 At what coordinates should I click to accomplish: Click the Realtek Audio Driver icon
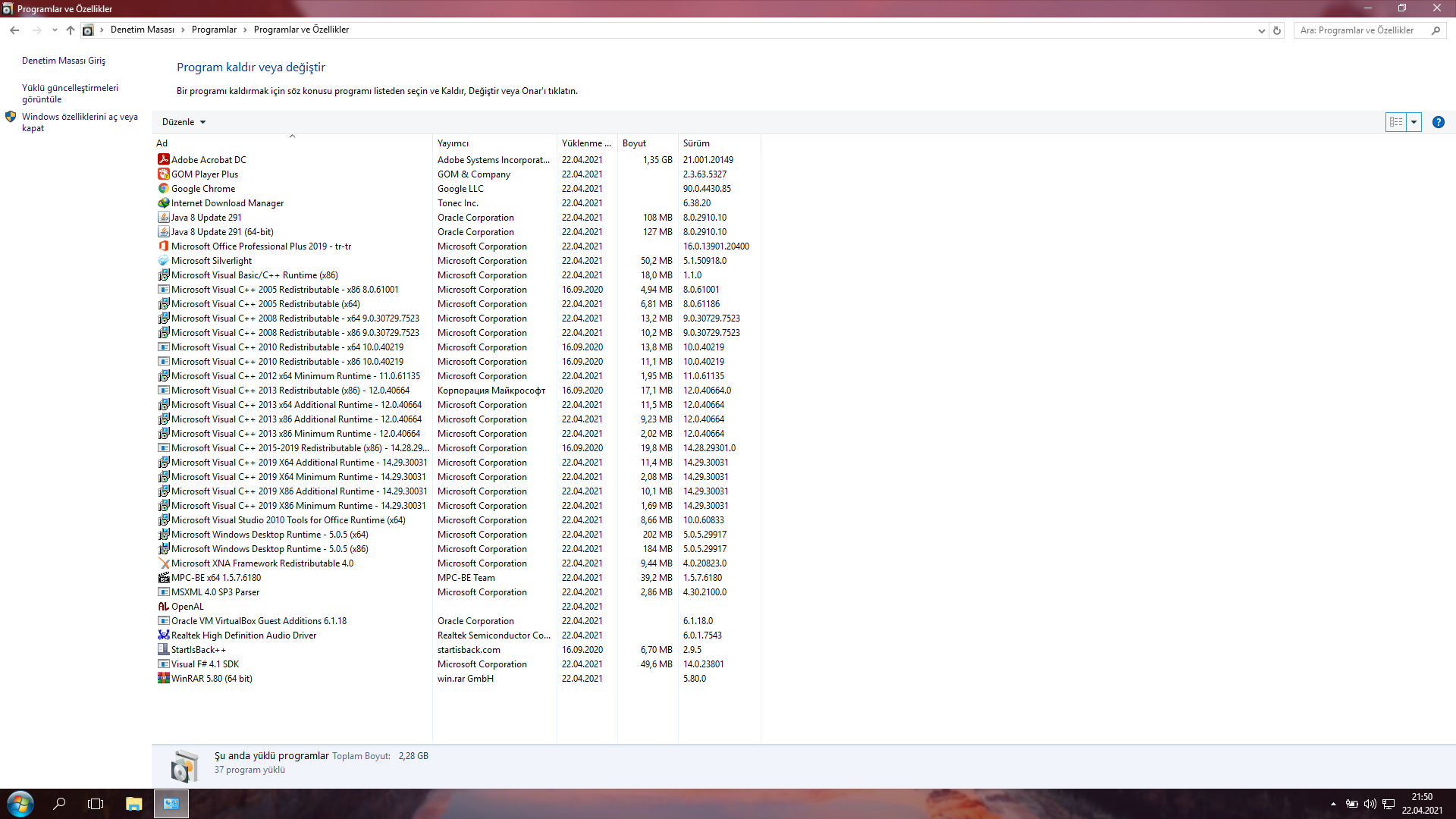(163, 635)
